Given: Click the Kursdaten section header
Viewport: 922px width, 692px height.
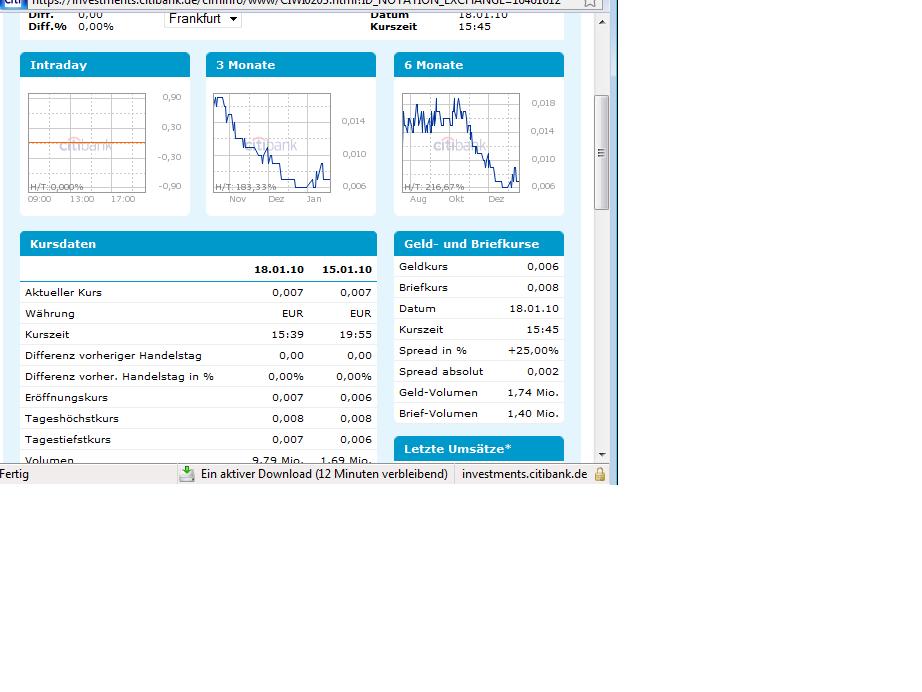Looking at the screenshot, I should click(x=198, y=243).
